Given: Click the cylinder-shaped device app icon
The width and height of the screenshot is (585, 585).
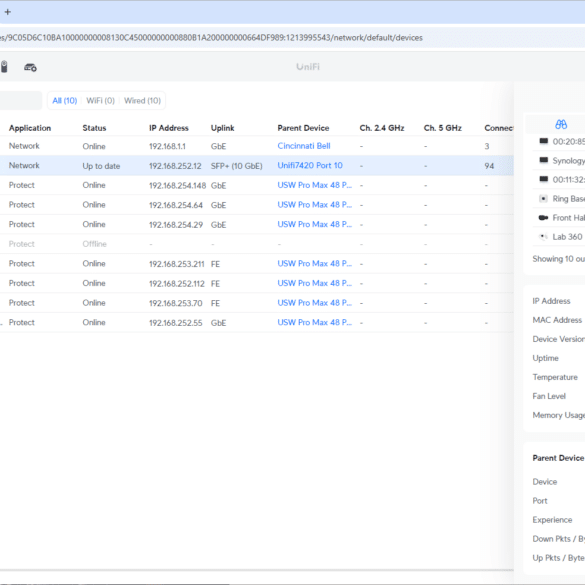Looking at the screenshot, I should pyautogui.click(x=4, y=67).
